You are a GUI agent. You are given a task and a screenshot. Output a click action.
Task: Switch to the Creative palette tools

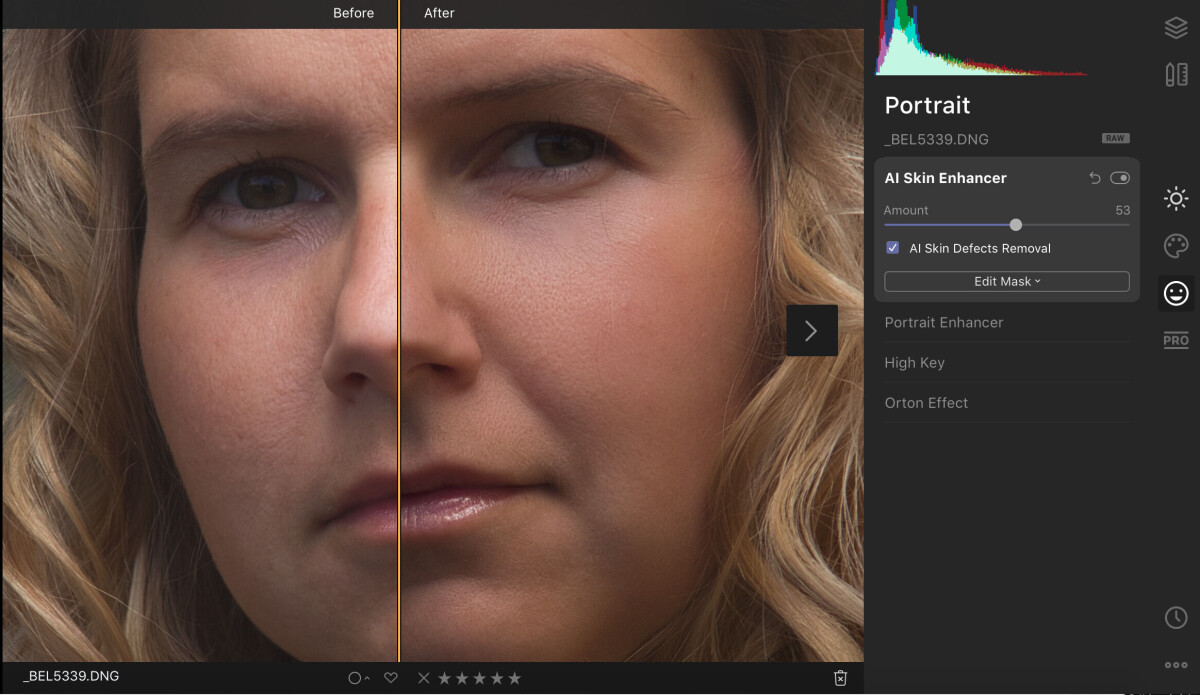pos(1176,246)
